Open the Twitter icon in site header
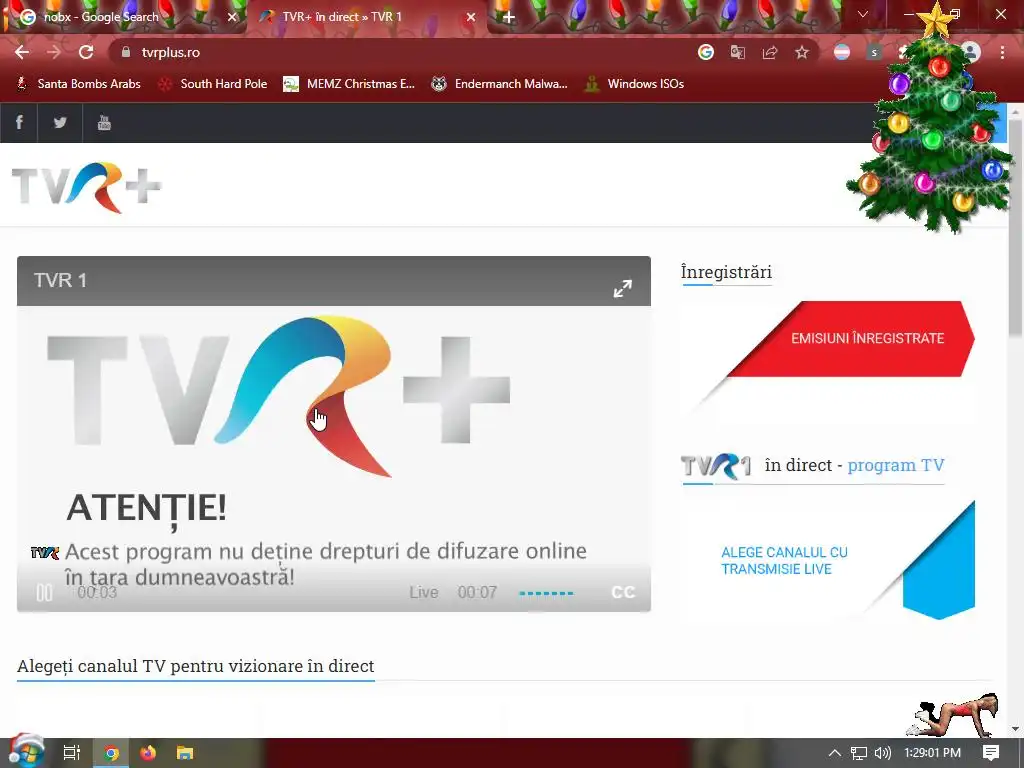This screenshot has height=768, width=1024. tap(60, 123)
